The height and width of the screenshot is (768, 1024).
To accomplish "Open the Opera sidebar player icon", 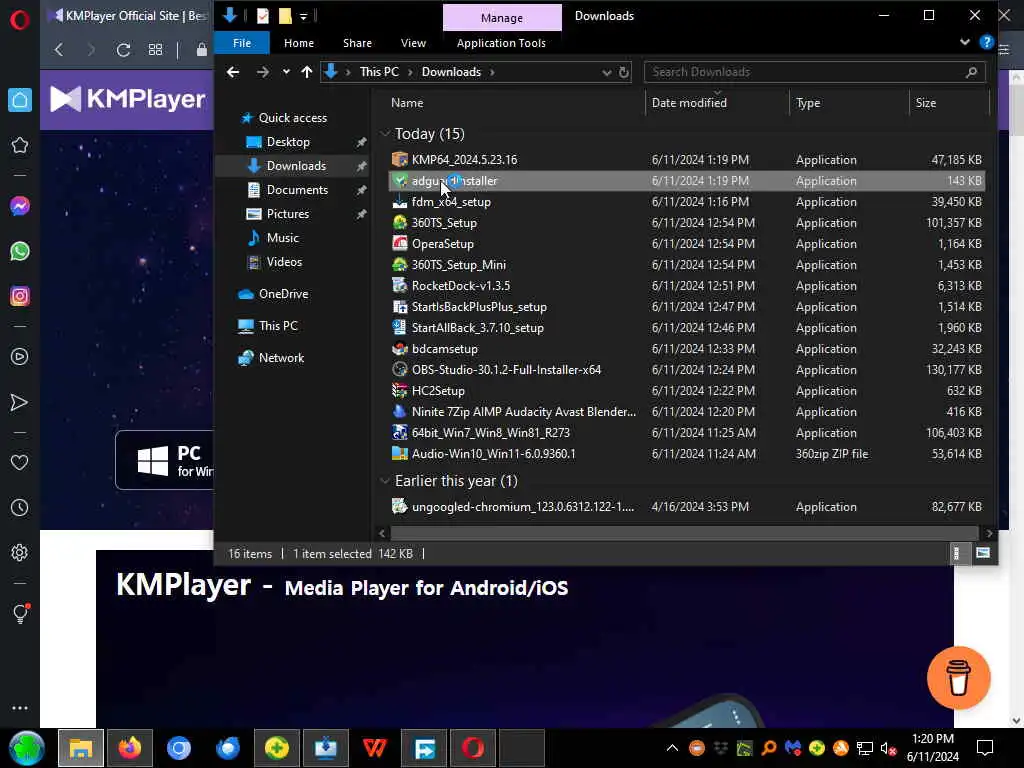I will pos(20,357).
